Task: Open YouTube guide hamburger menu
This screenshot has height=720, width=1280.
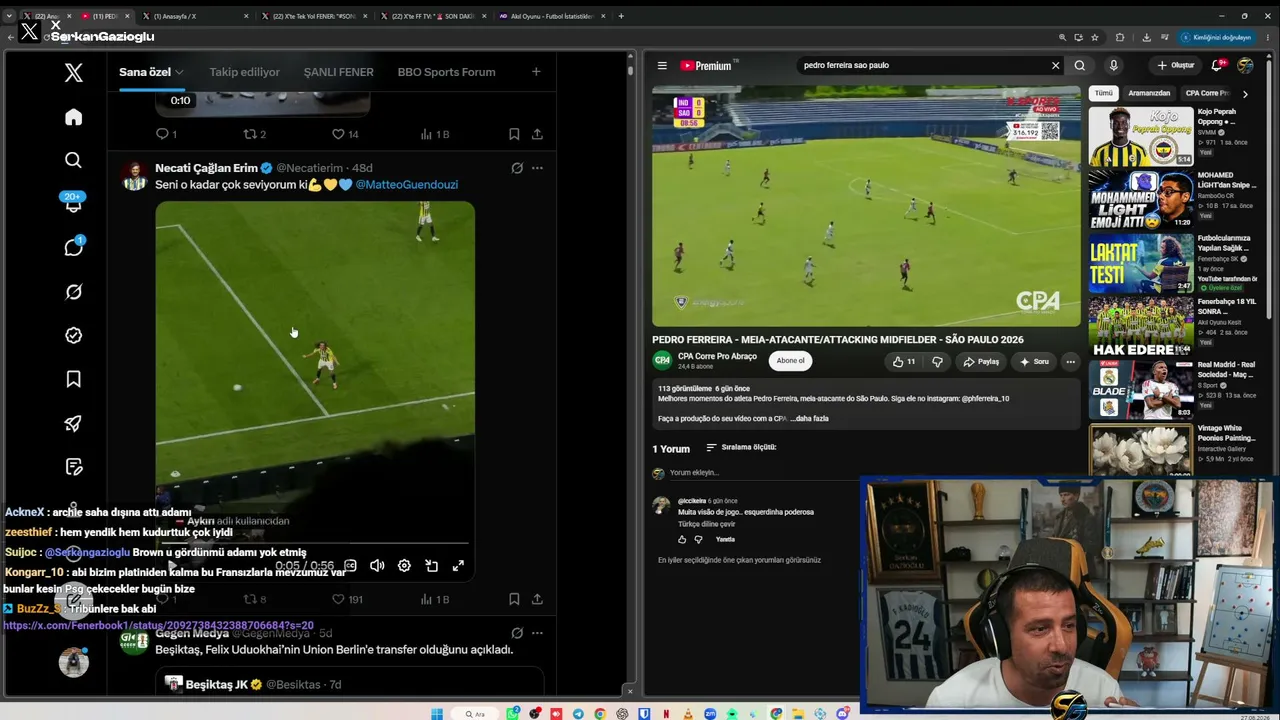Action: (662, 66)
